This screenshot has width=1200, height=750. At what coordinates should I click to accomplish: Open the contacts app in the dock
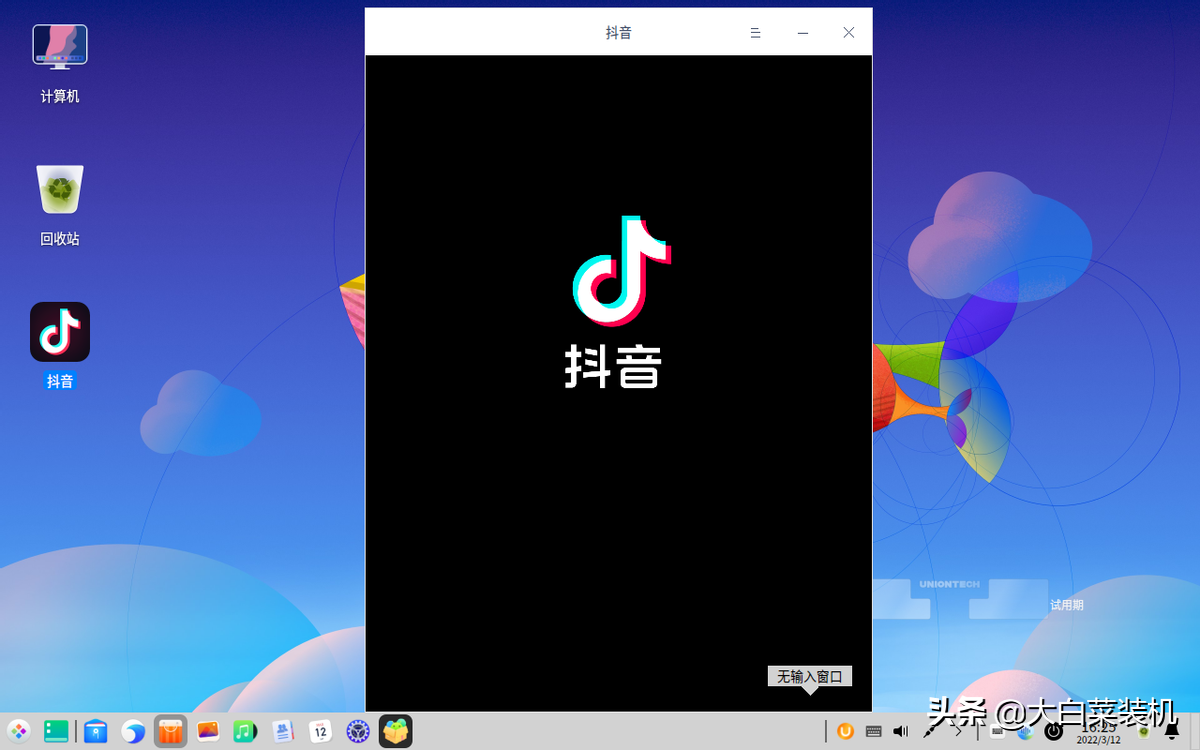(283, 731)
